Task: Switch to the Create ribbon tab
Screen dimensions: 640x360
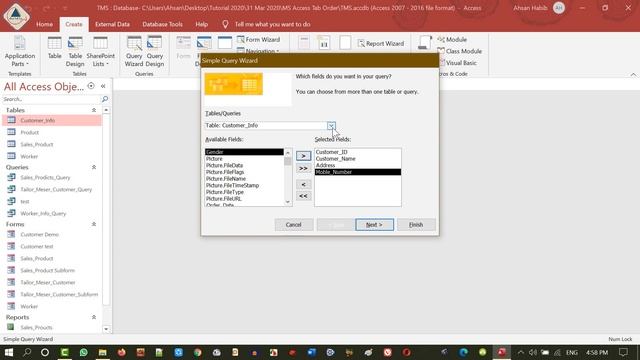Action: pos(74,24)
